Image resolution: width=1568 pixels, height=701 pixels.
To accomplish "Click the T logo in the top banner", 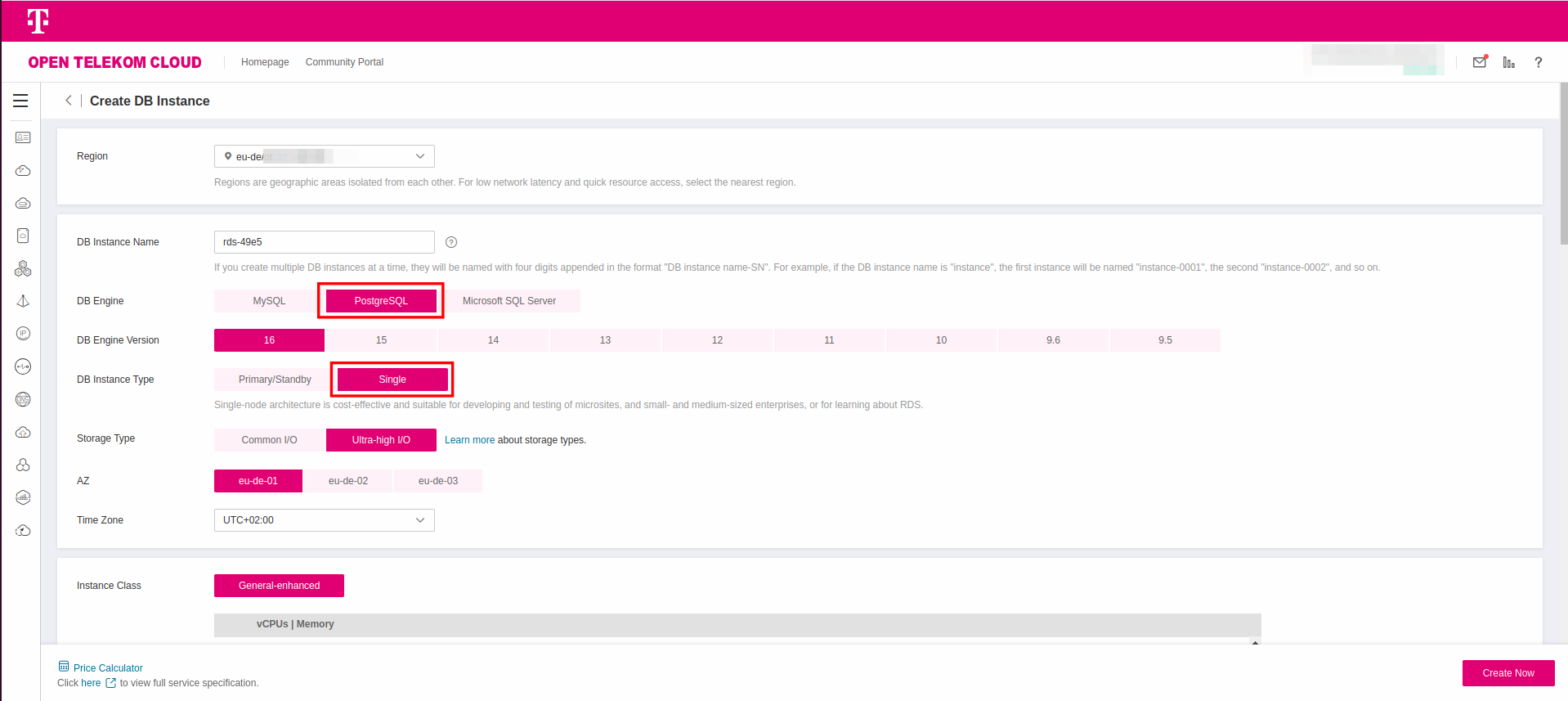I will click(x=38, y=20).
